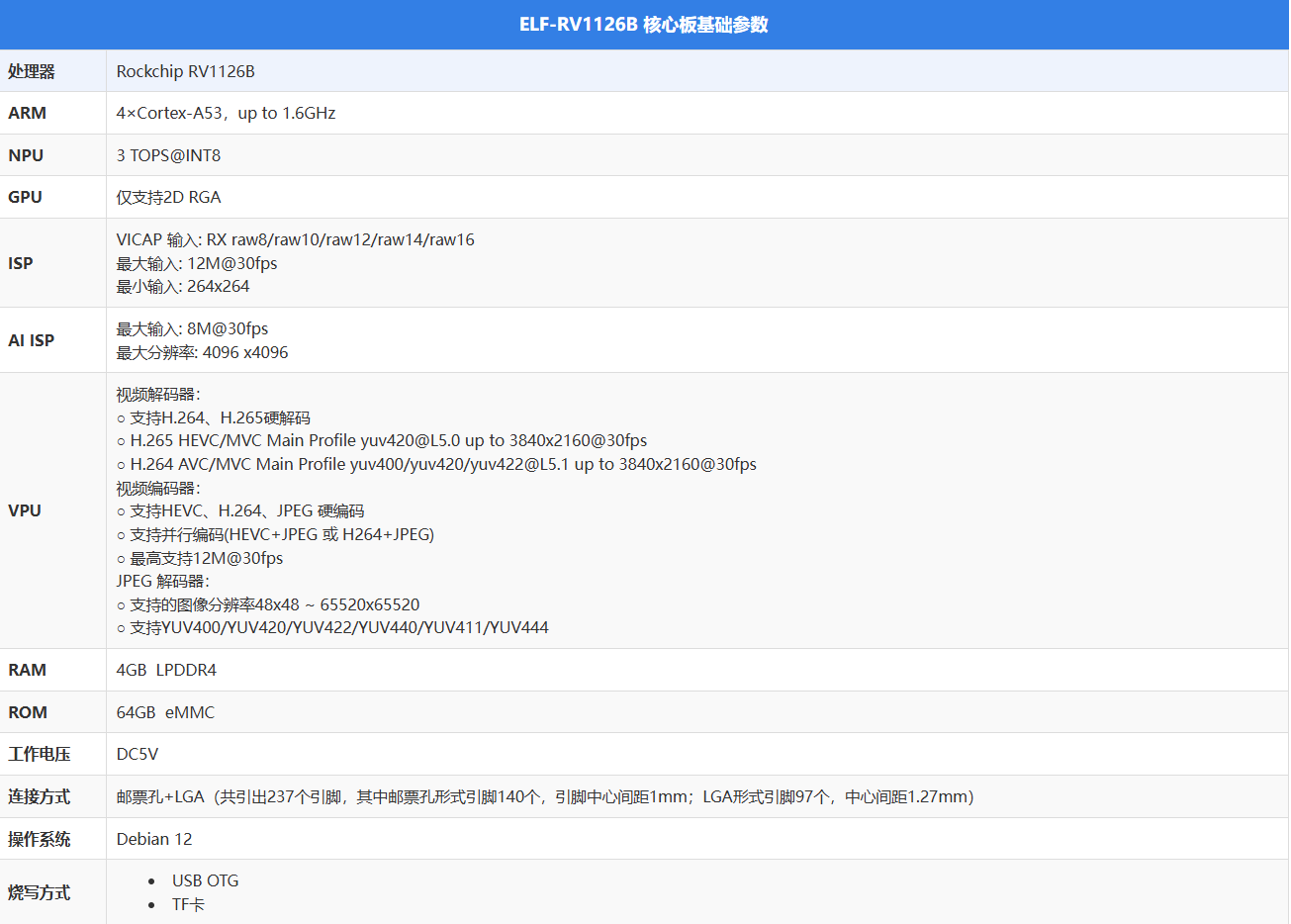This screenshot has width=1291, height=924.
Task: Click the H.265 HEVC/MVC Main Profile line
Action: coord(382,440)
